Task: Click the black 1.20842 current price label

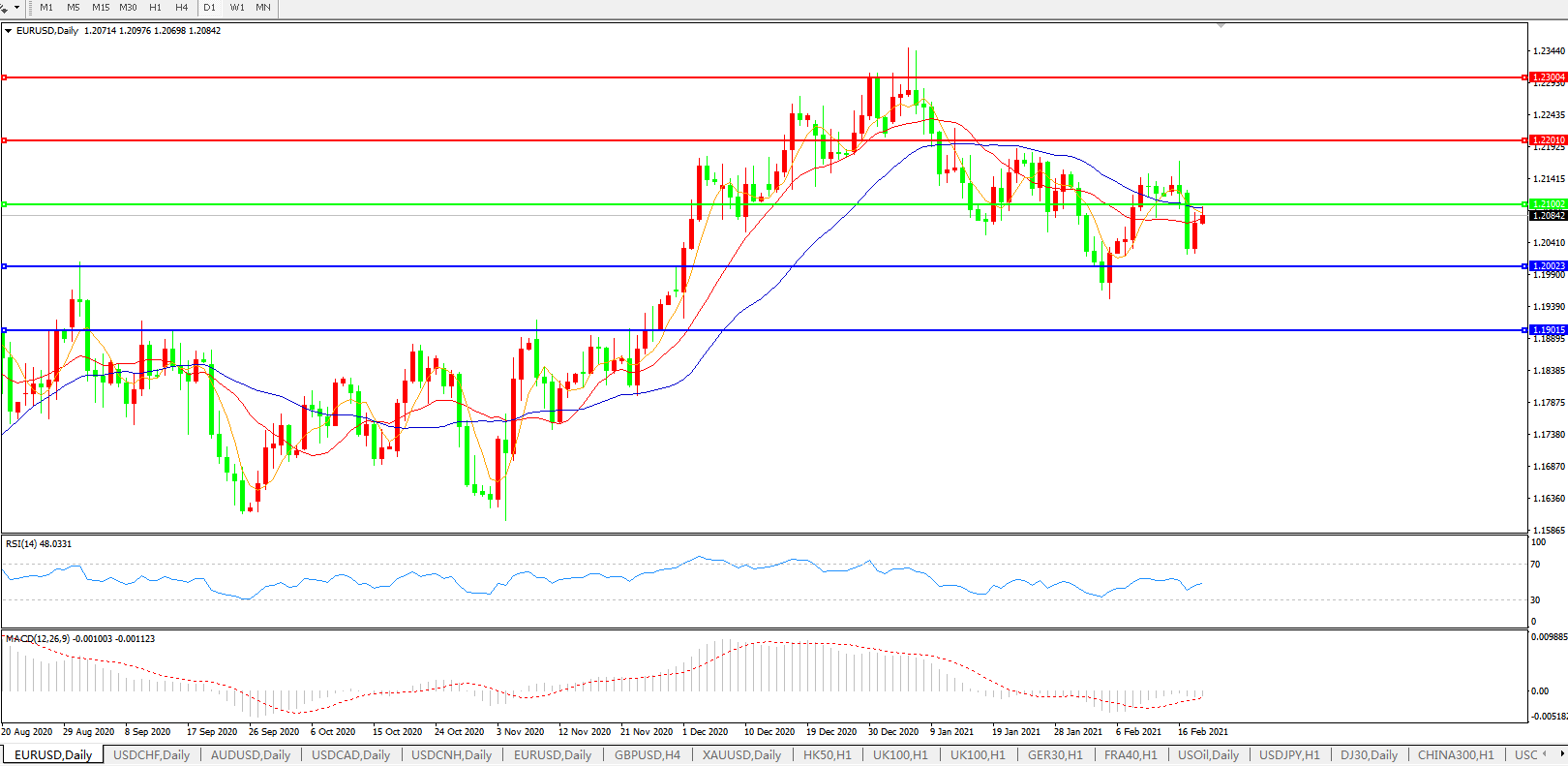Action: point(1548,216)
